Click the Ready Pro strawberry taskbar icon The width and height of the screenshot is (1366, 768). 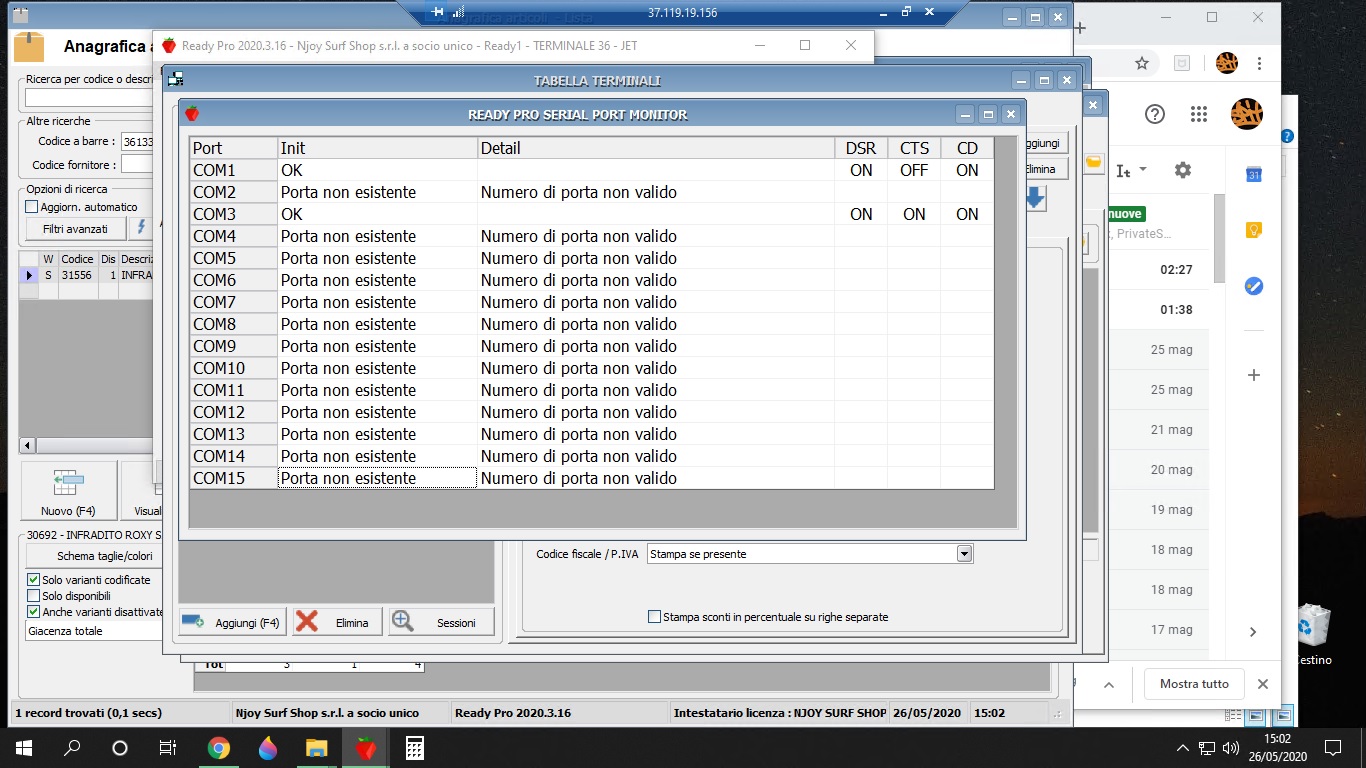tap(366, 747)
